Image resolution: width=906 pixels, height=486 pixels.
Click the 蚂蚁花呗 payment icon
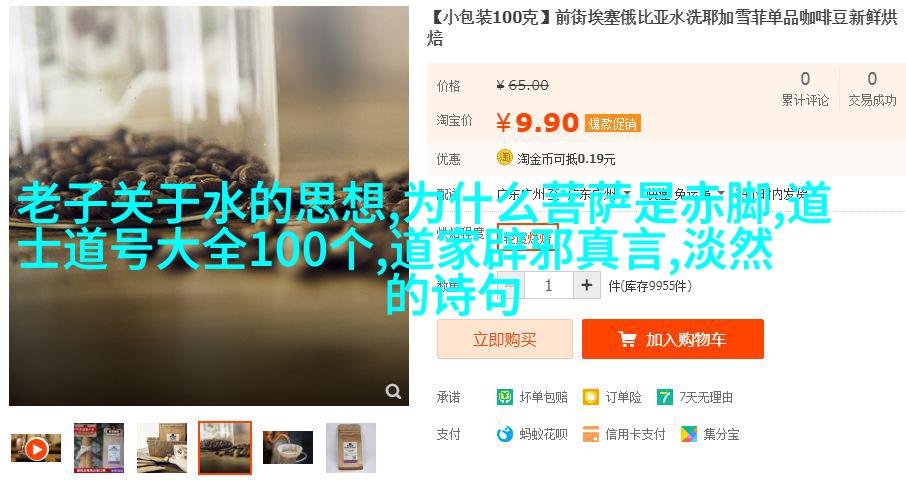click(x=504, y=434)
